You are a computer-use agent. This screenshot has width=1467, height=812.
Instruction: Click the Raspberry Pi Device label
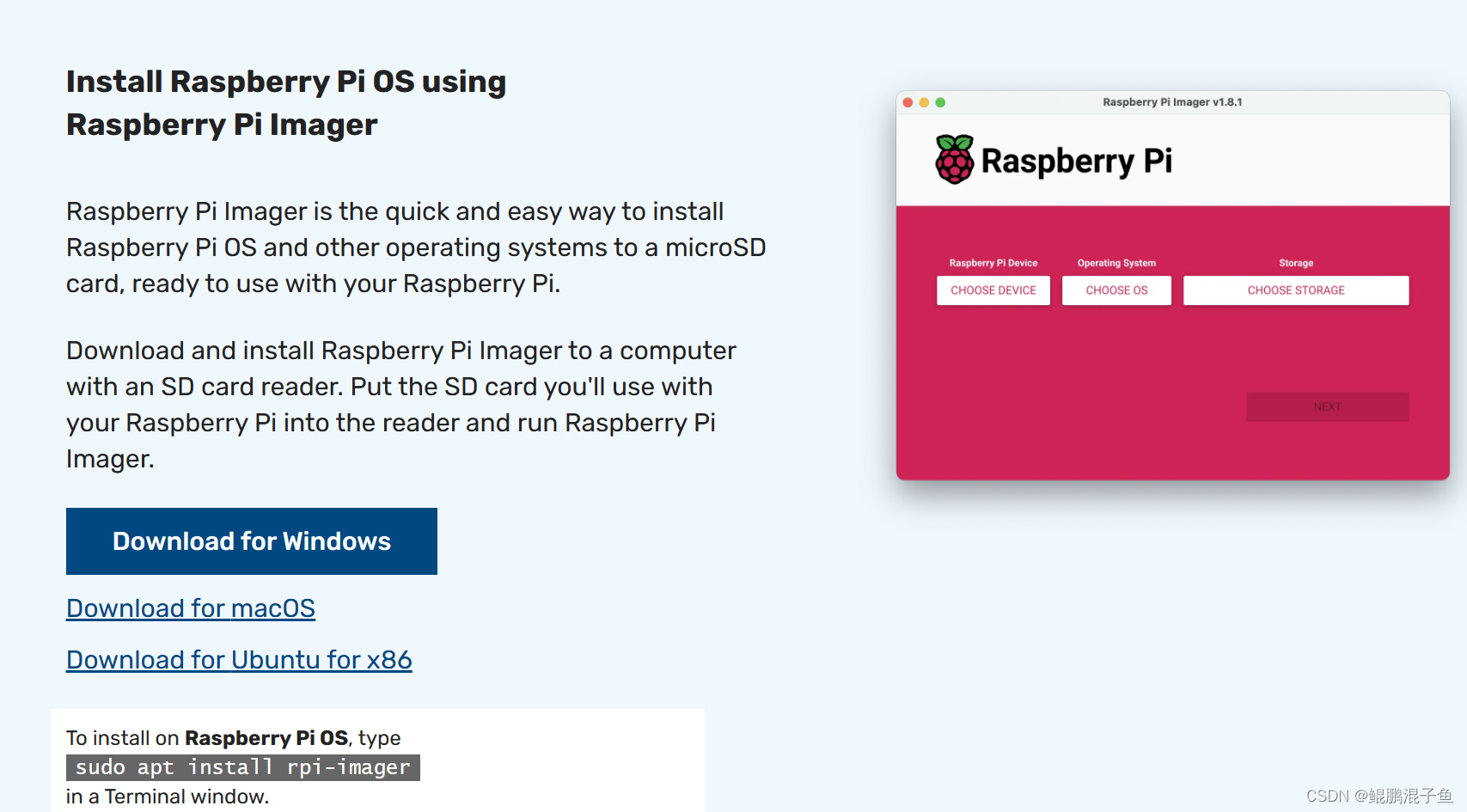coord(993,263)
